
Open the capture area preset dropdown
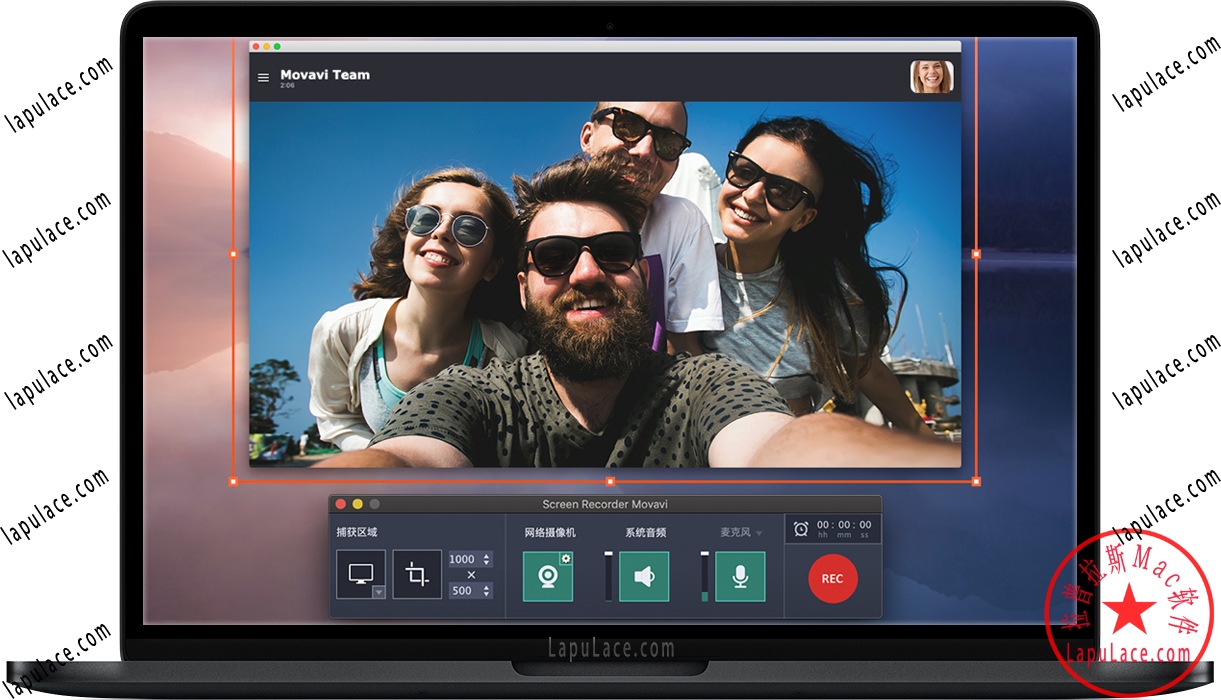pyautogui.click(x=380, y=592)
